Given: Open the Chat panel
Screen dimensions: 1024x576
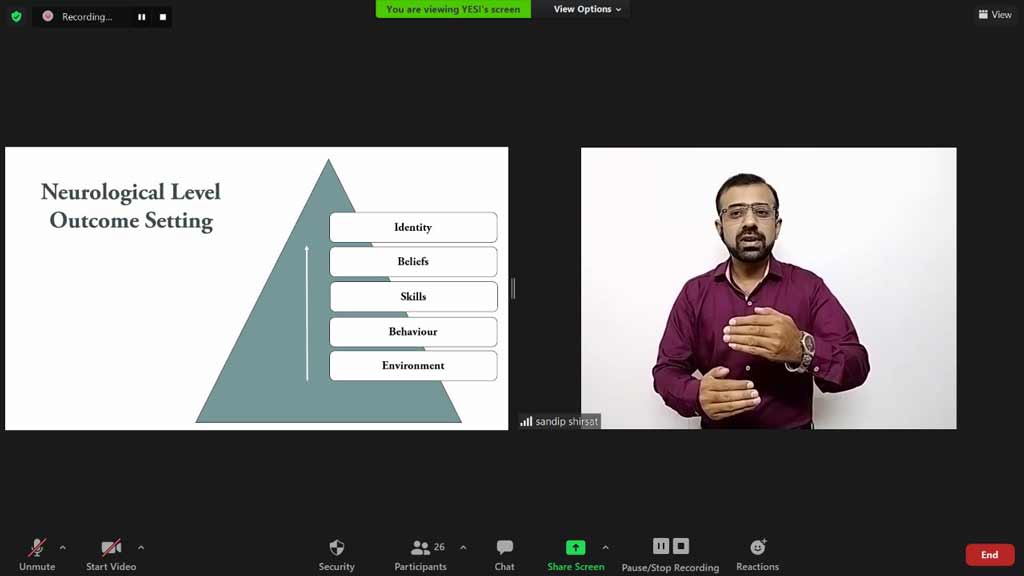Looking at the screenshot, I should point(504,547).
